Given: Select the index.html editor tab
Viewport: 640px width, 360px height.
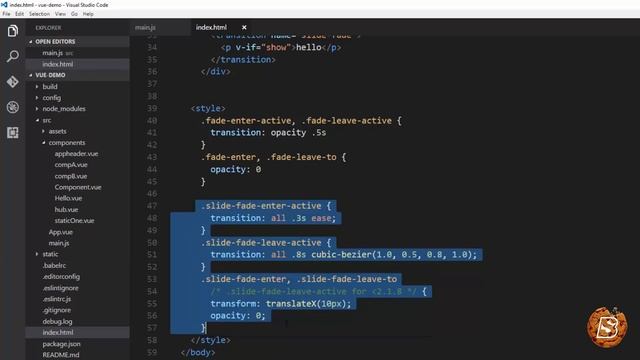Looking at the screenshot, I should pos(211,27).
